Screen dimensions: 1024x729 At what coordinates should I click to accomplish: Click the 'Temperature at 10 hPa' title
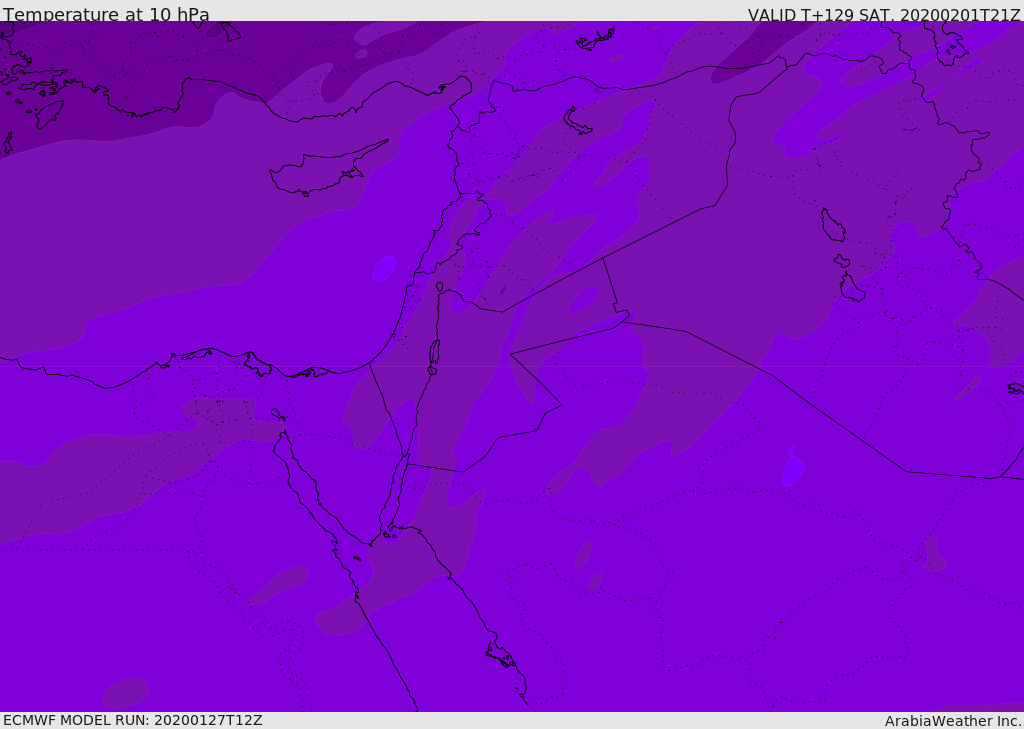click(106, 14)
